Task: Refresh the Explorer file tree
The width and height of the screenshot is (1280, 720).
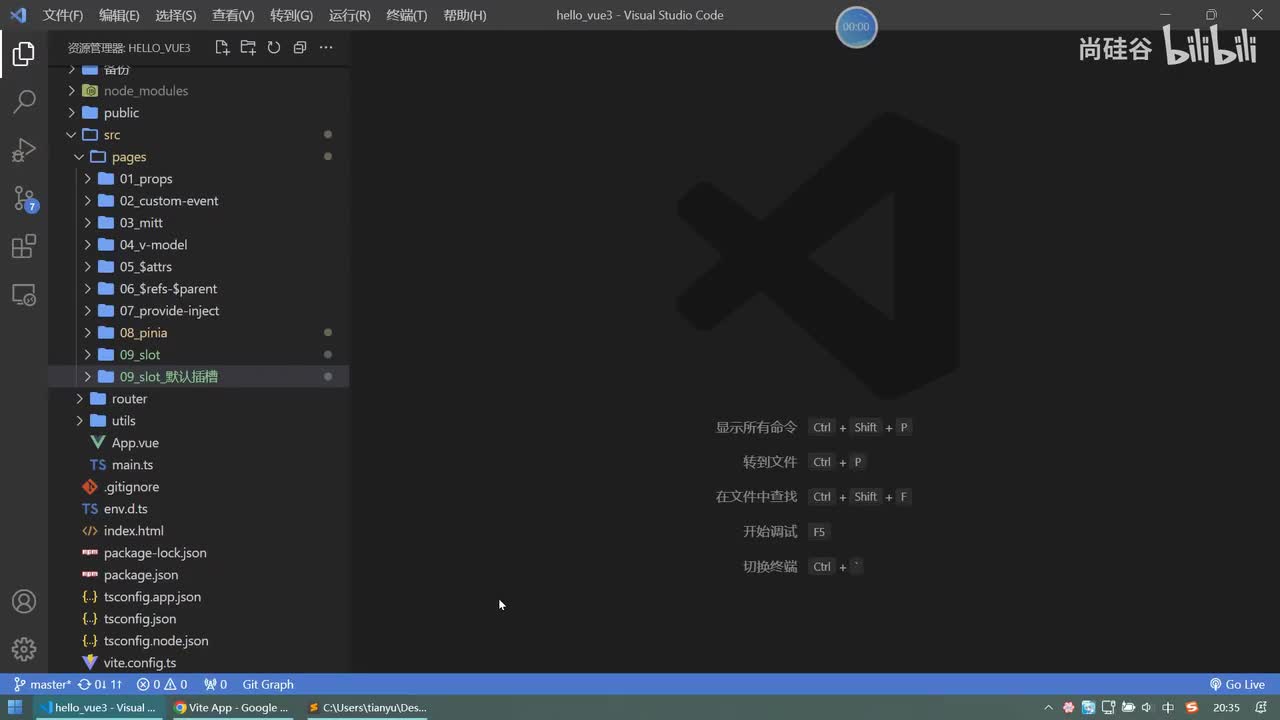Action: pos(273,47)
